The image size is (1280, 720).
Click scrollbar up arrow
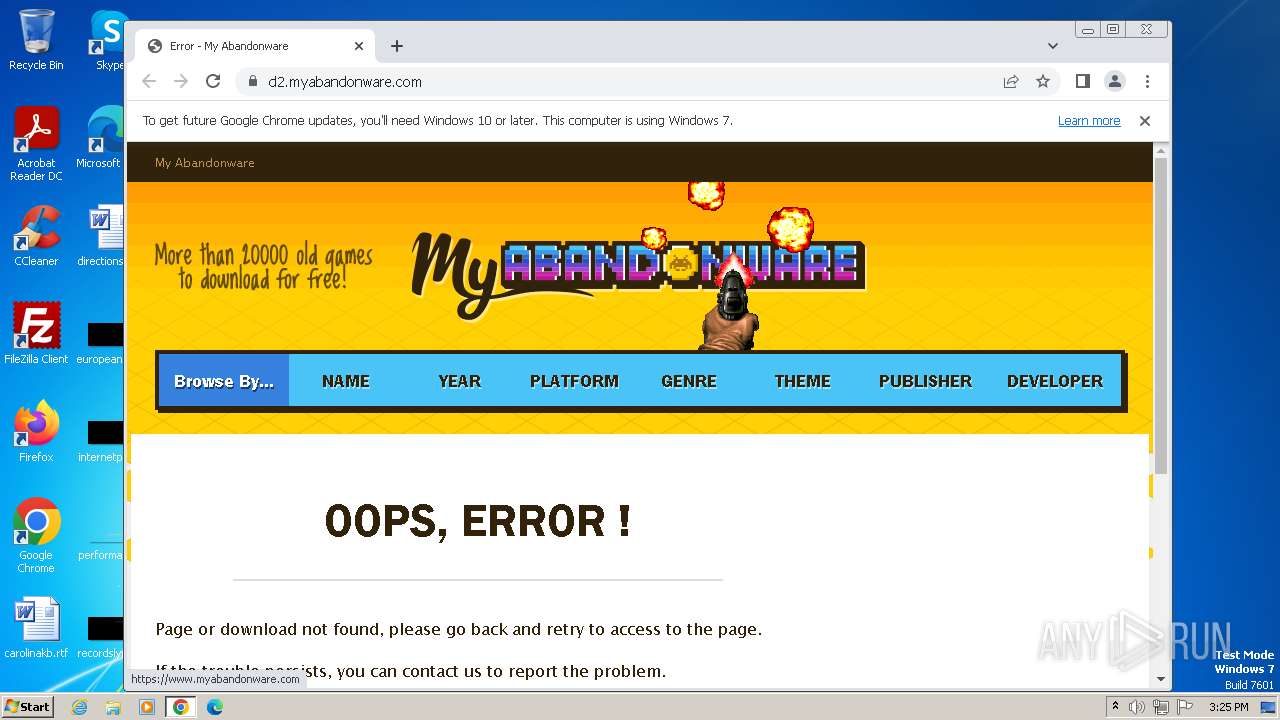[x=1160, y=150]
